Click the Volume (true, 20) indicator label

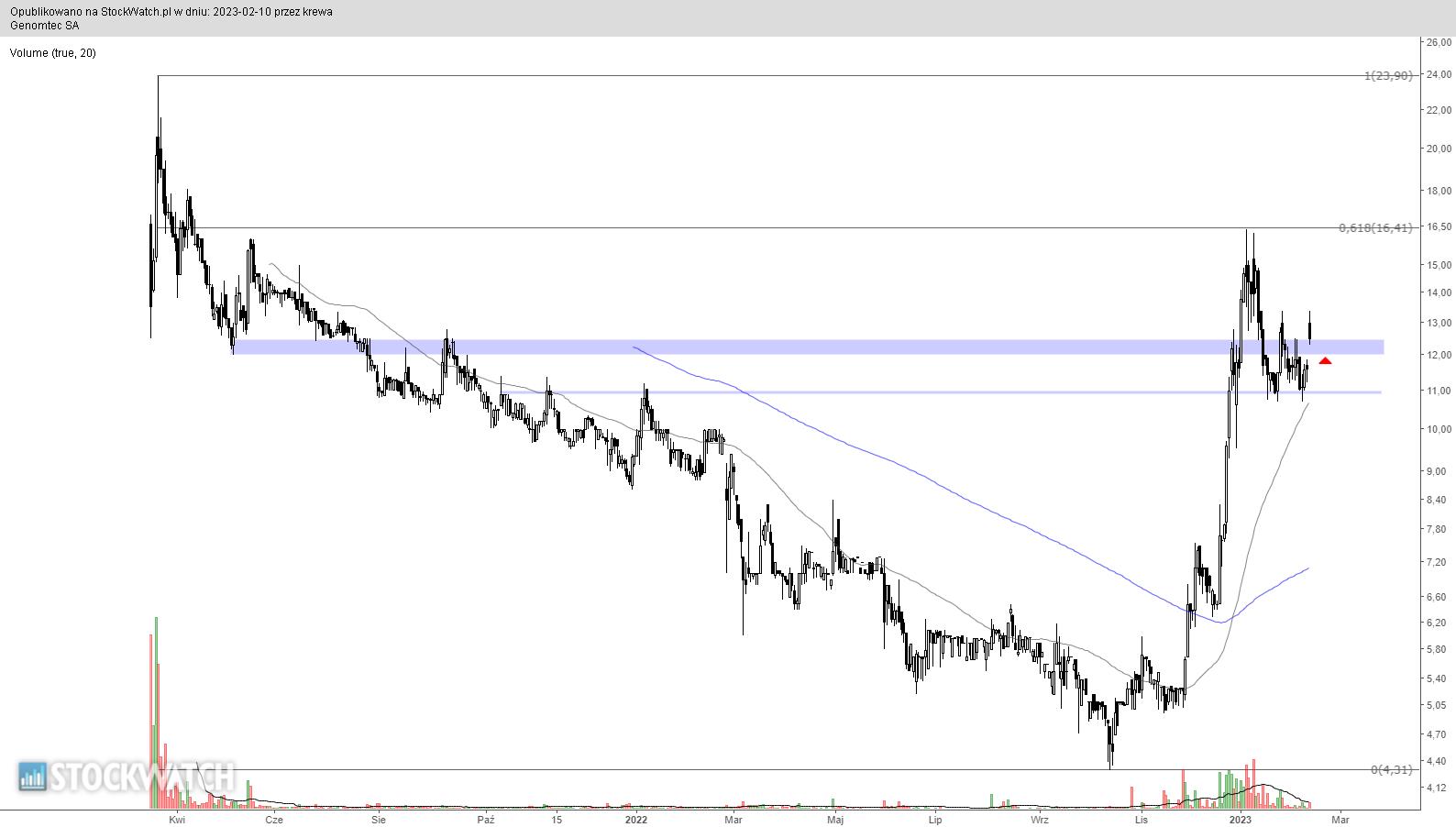click(x=53, y=53)
